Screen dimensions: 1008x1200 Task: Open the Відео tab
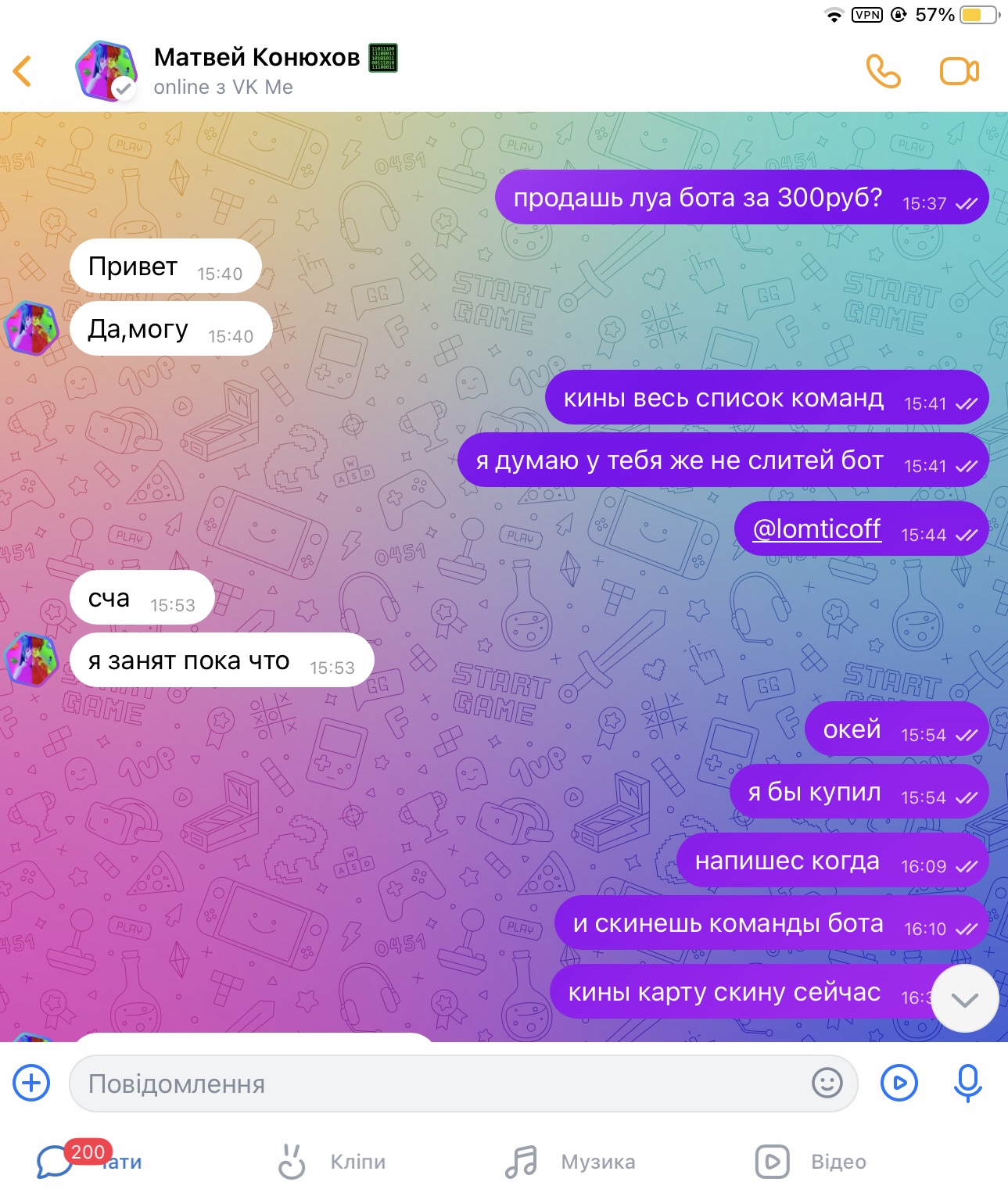811,1162
